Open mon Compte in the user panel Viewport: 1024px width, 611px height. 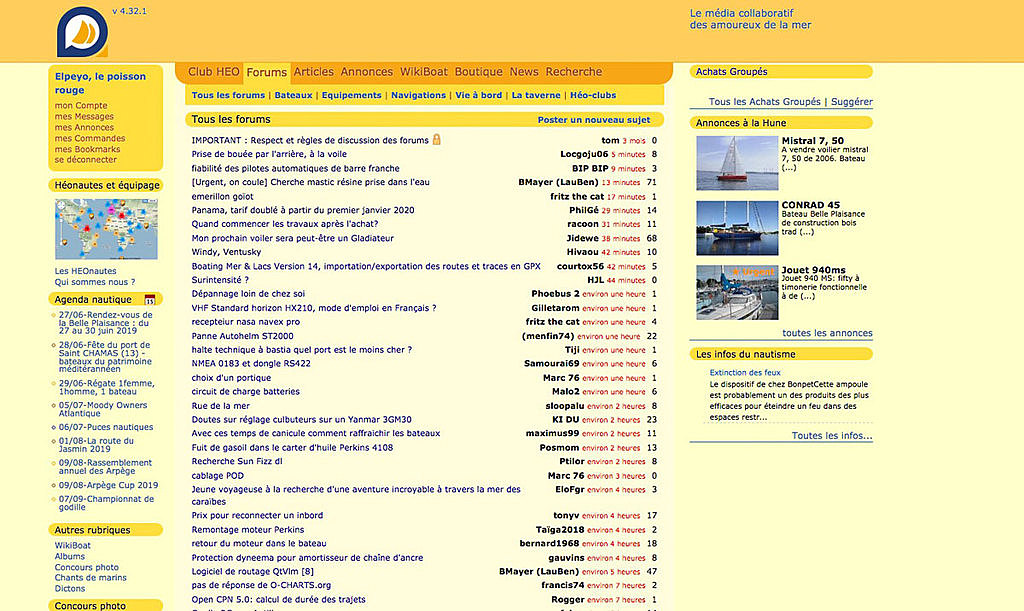81,106
